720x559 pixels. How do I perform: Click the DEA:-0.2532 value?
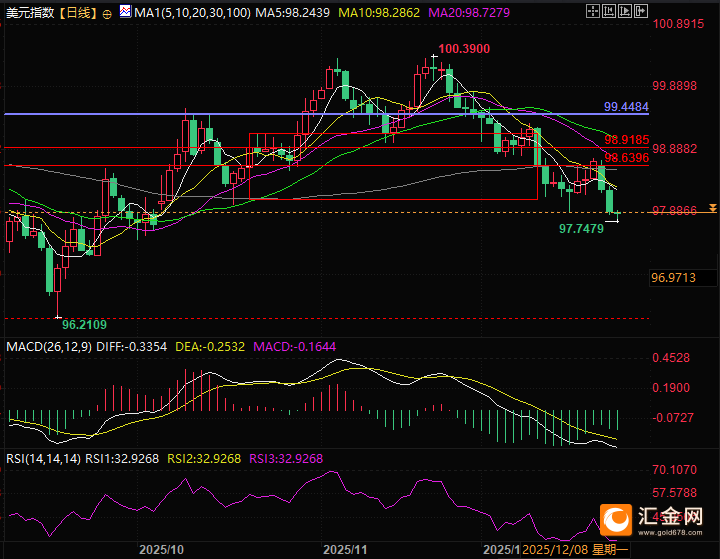[x=210, y=347]
